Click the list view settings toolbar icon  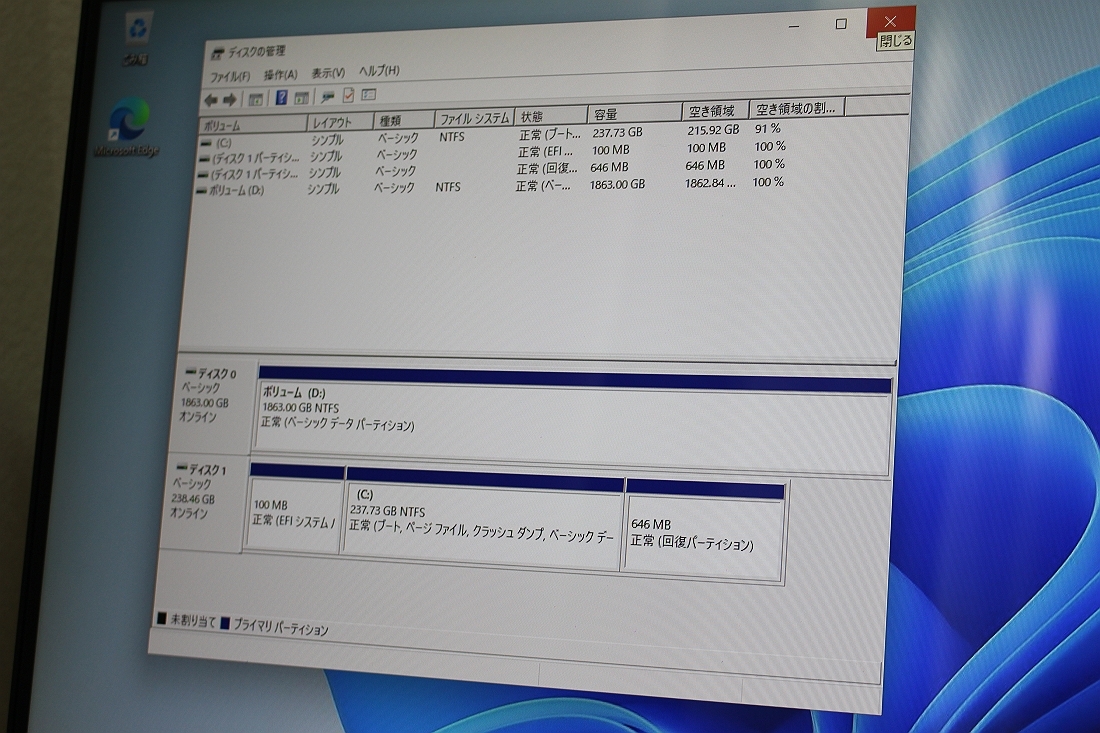(x=368, y=95)
